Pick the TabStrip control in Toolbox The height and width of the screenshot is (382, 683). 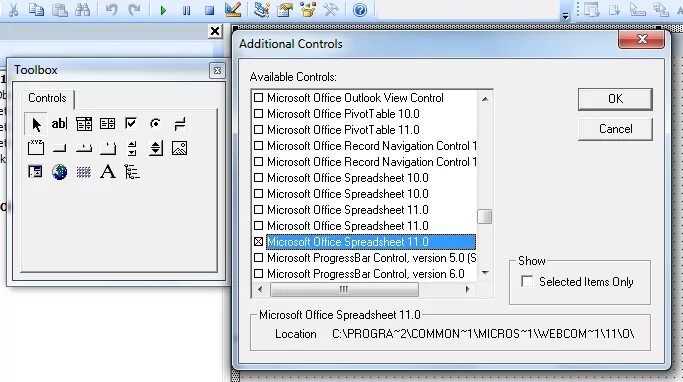point(84,148)
